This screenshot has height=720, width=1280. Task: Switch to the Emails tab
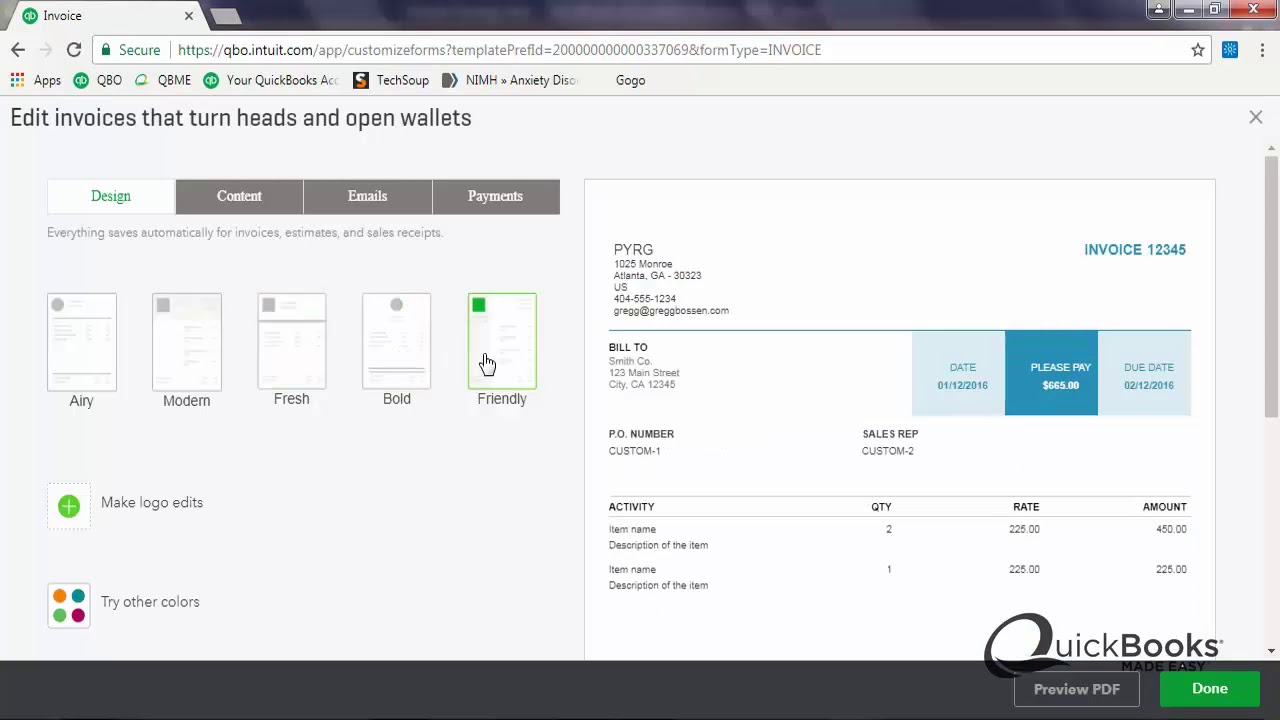point(367,196)
